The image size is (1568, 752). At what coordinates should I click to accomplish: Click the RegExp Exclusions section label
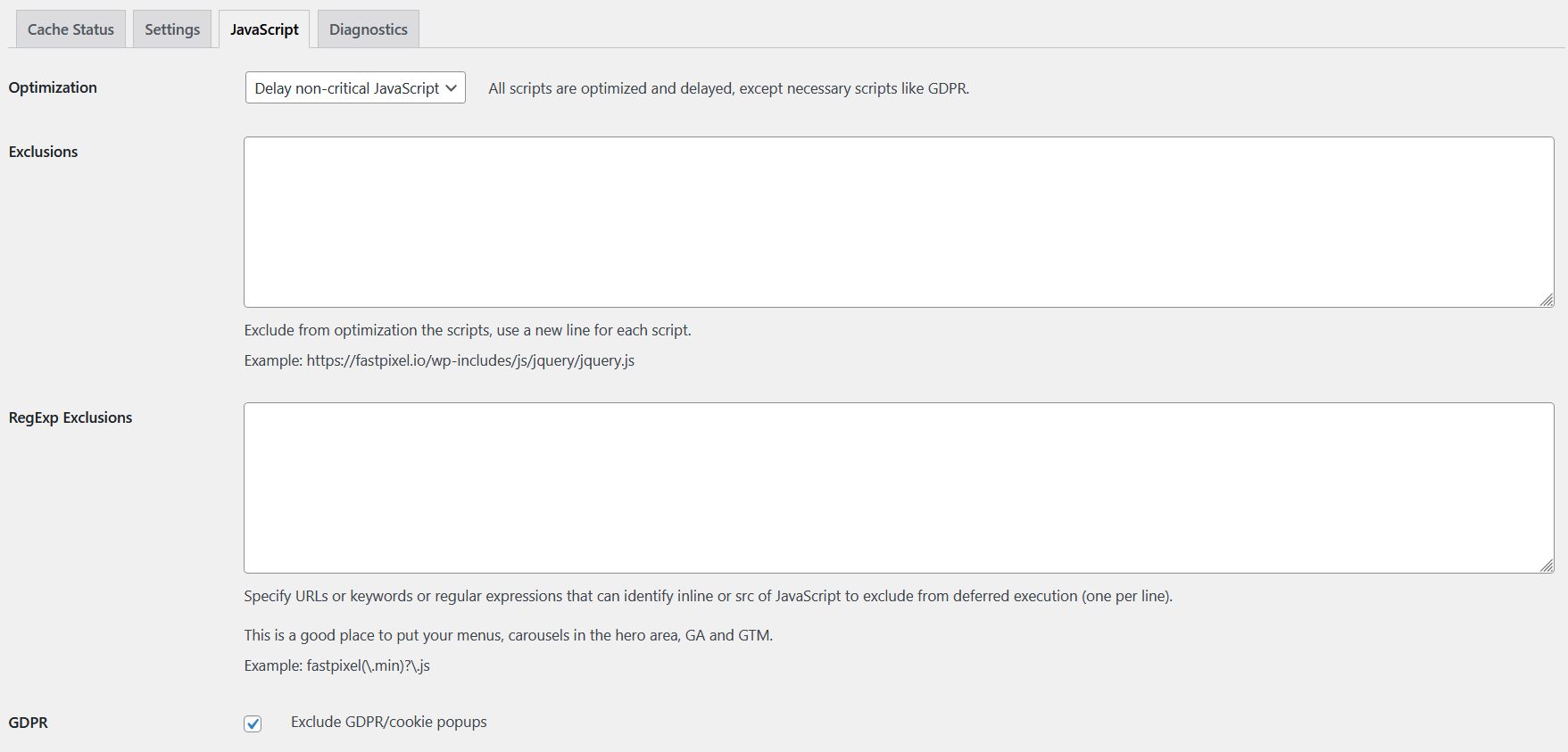70,417
